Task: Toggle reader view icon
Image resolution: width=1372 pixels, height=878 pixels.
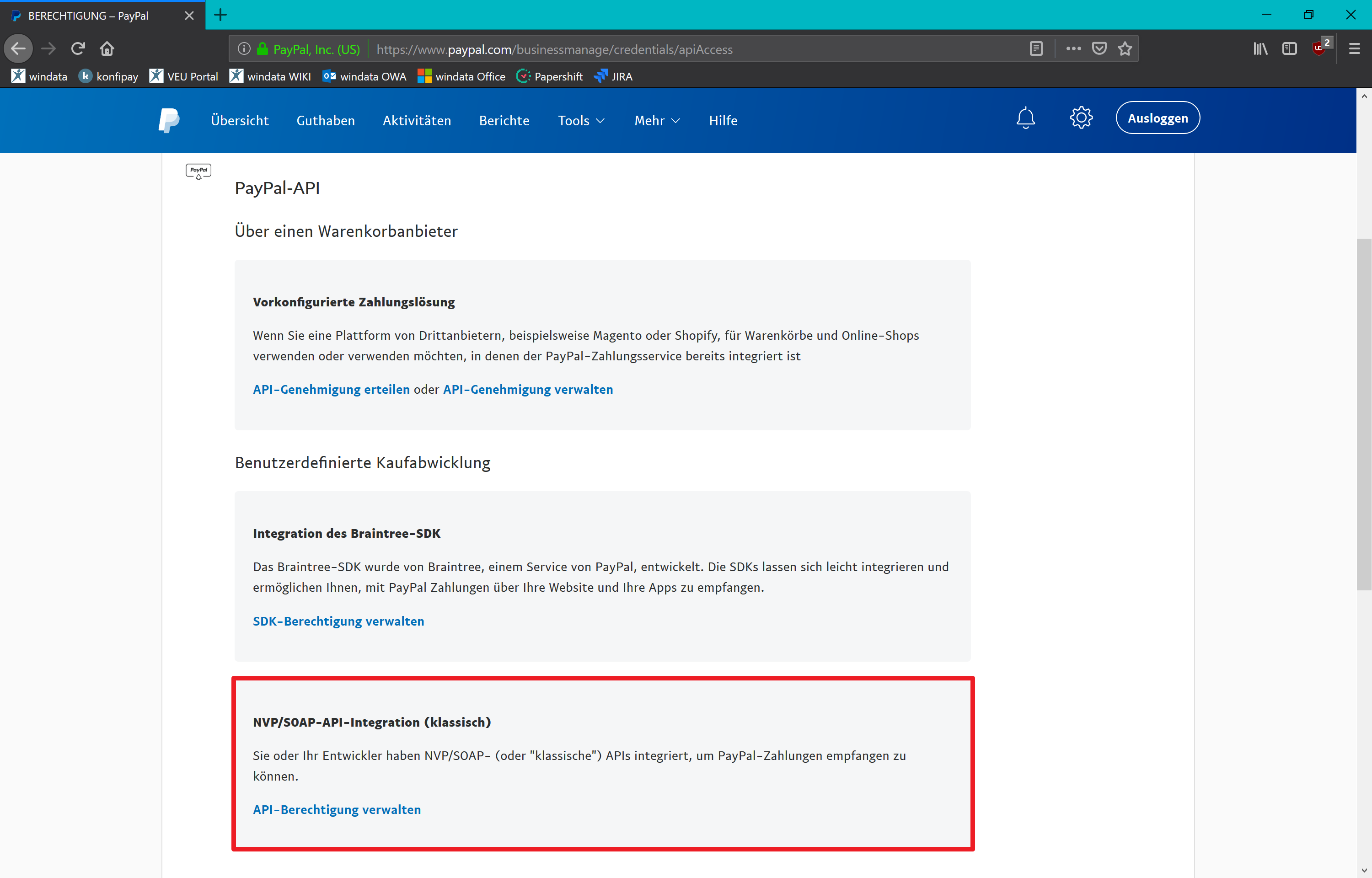Action: [x=1036, y=49]
